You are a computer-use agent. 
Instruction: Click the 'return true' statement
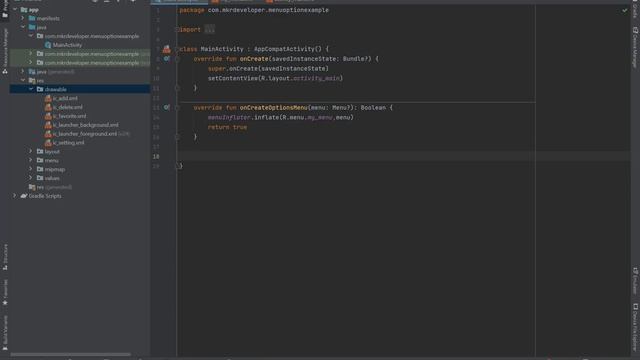(x=227, y=127)
